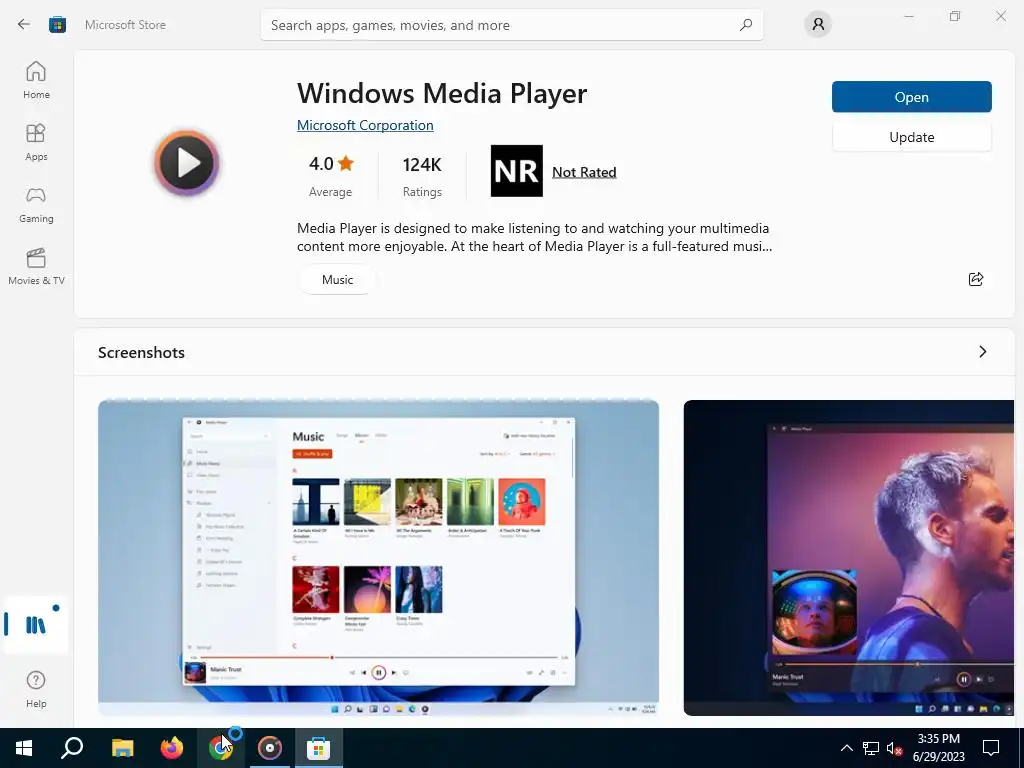Open taskbar search

[x=72, y=748]
